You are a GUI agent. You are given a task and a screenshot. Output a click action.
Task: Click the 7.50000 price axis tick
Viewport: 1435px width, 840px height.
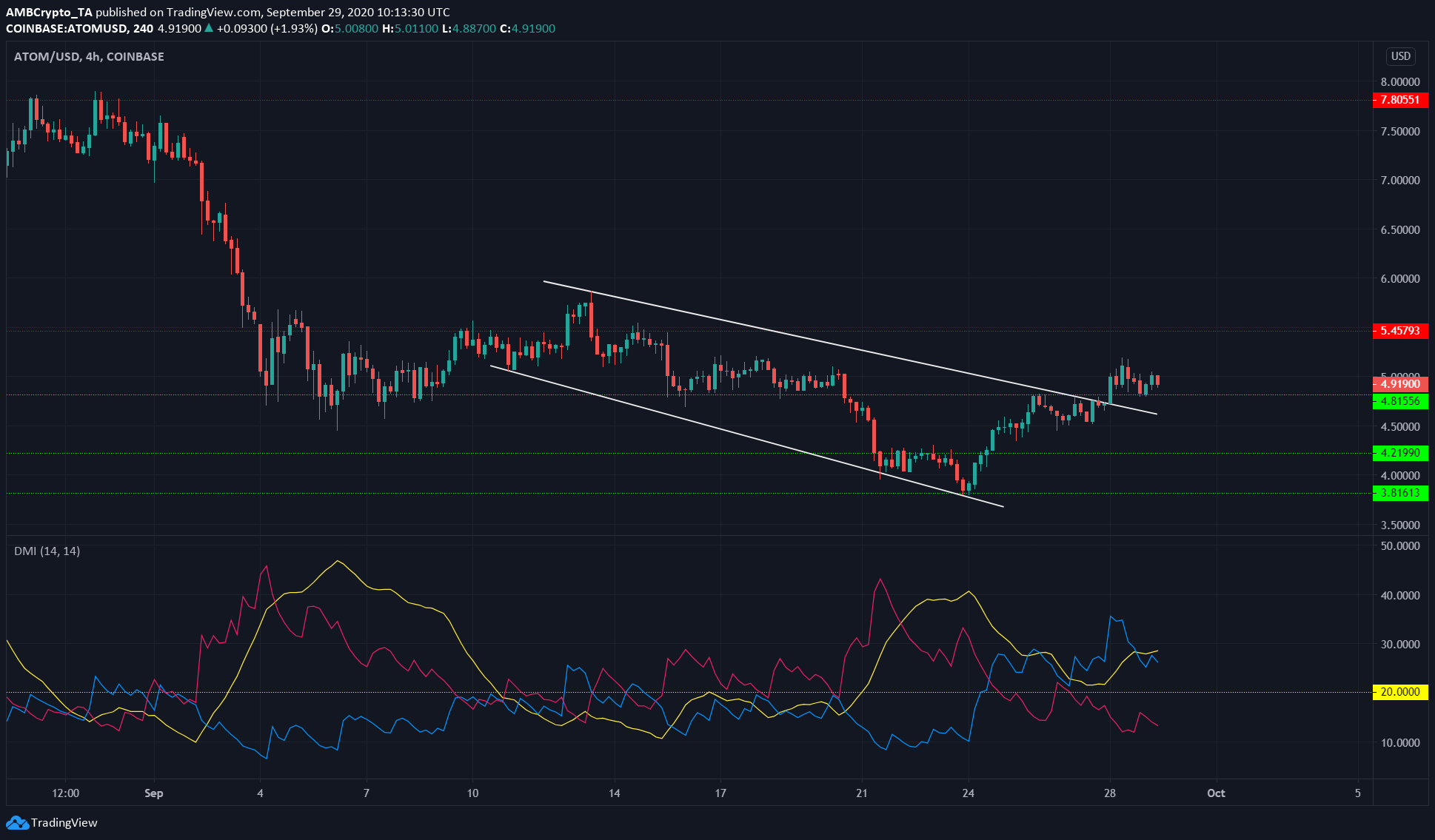point(1400,131)
